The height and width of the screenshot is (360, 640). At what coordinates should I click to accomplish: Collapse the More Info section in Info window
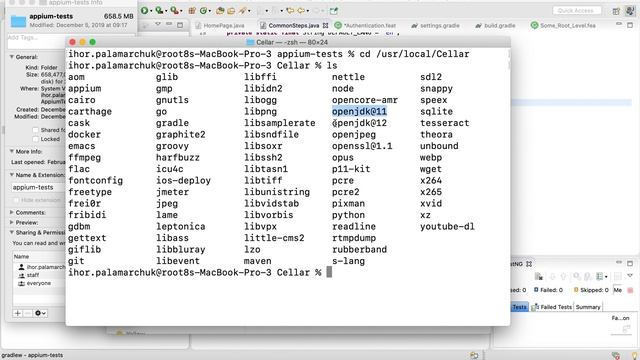12,151
